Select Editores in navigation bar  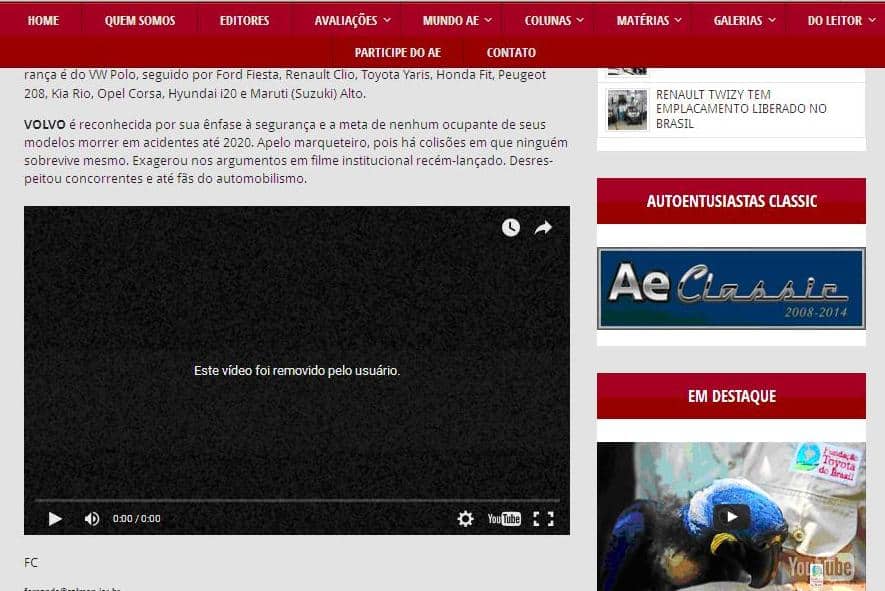244,20
